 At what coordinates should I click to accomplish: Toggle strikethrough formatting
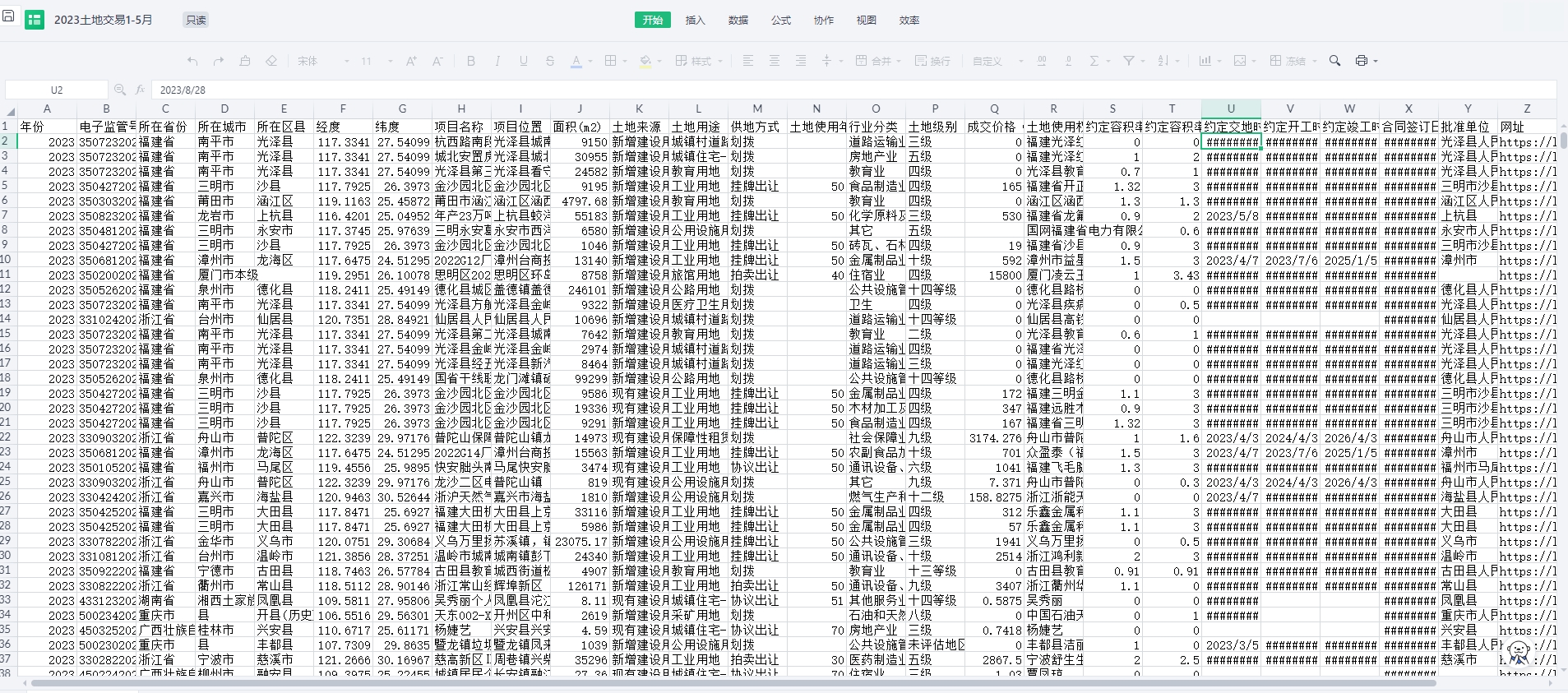(x=550, y=61)
